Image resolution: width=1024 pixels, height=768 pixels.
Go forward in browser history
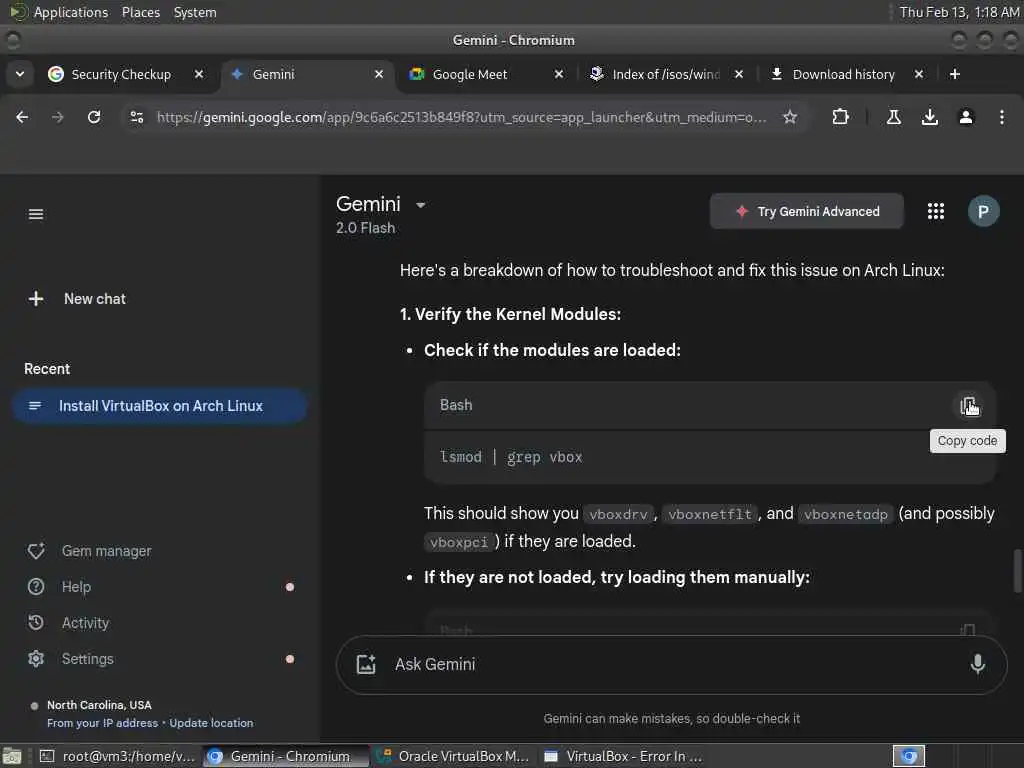(58, 117)
